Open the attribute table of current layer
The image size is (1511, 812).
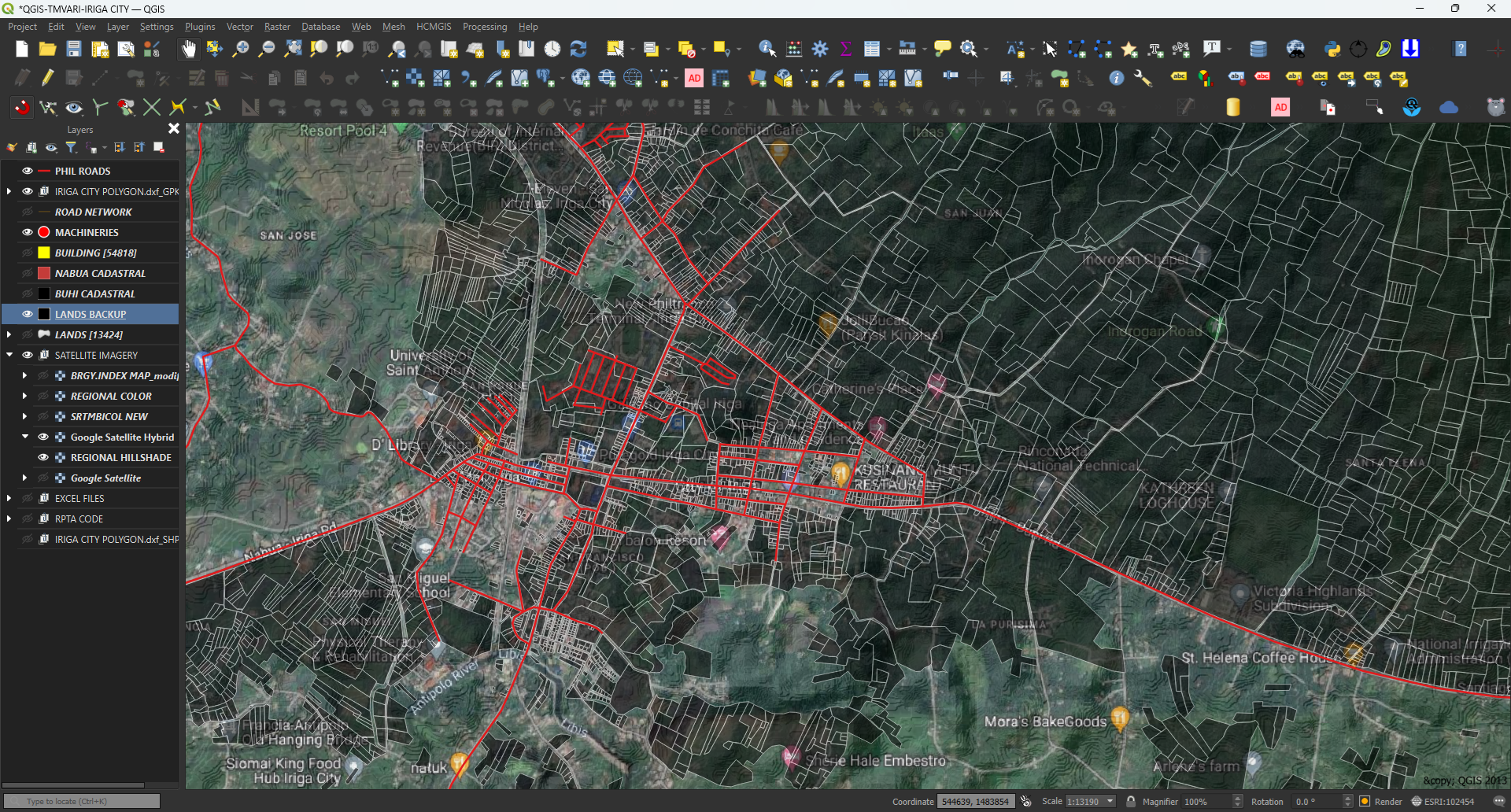874,49
